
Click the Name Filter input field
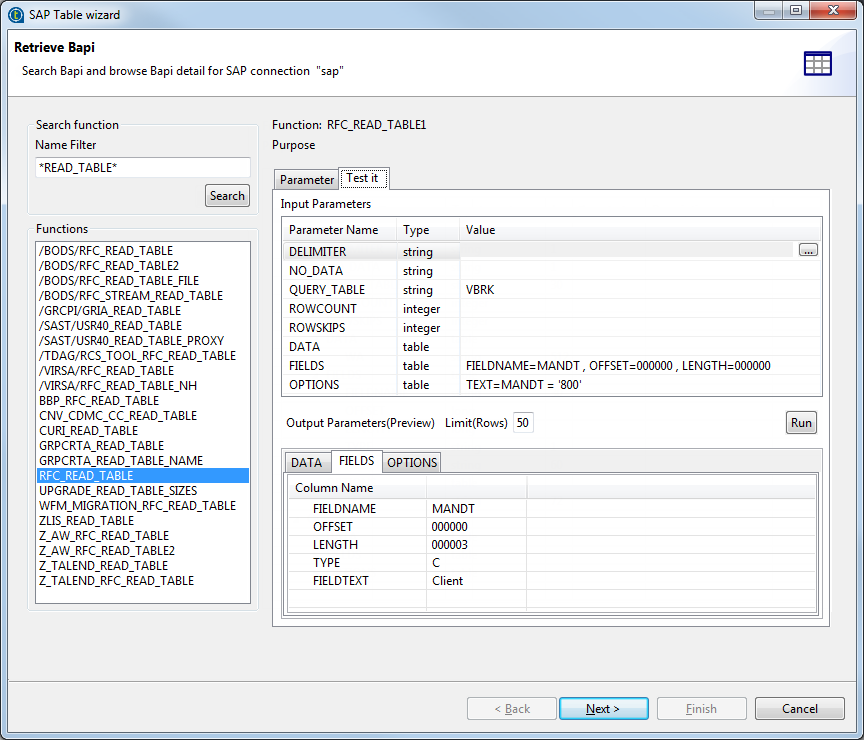click(142, 168)
